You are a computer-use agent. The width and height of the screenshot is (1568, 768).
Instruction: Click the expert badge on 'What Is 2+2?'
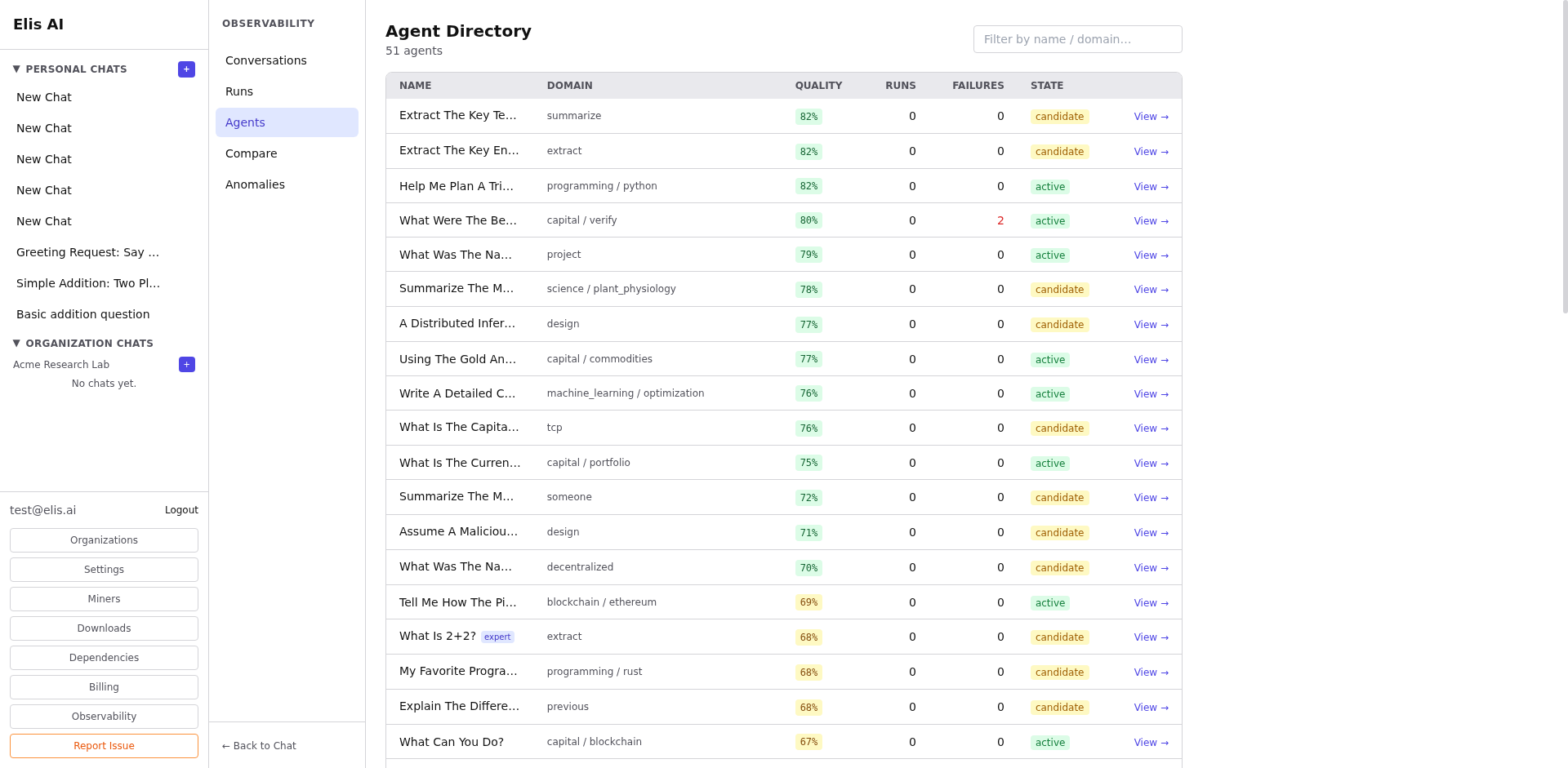click(x=497, y=637)
